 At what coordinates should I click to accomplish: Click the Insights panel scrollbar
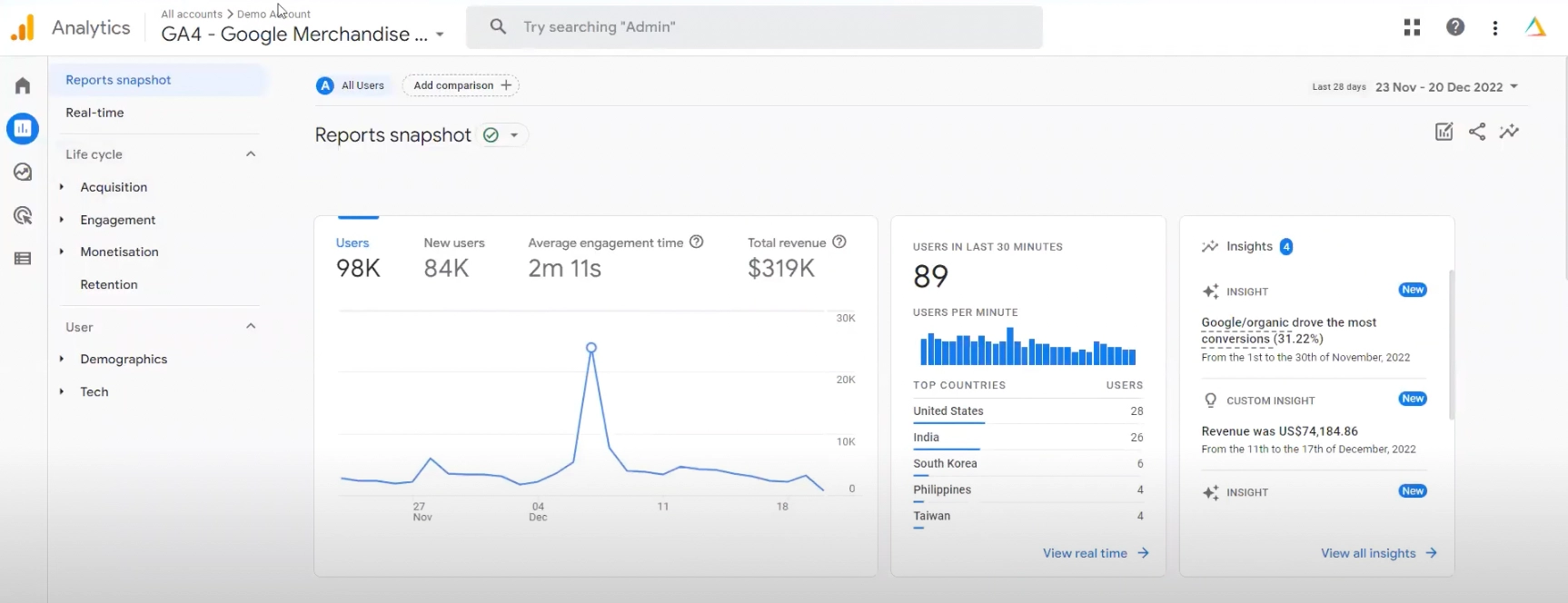[1451, 345]
